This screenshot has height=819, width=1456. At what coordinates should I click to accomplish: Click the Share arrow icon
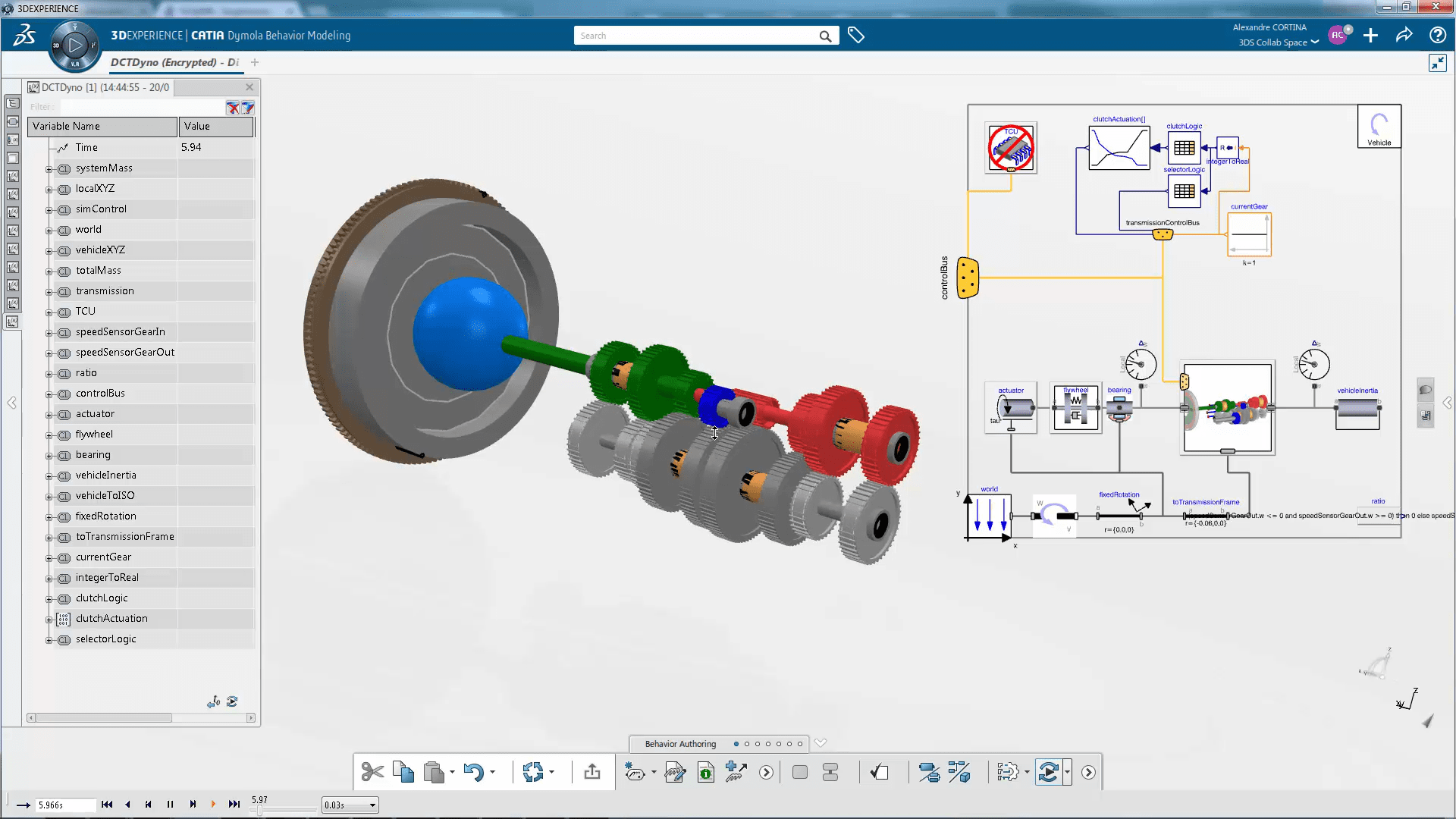1404,36
